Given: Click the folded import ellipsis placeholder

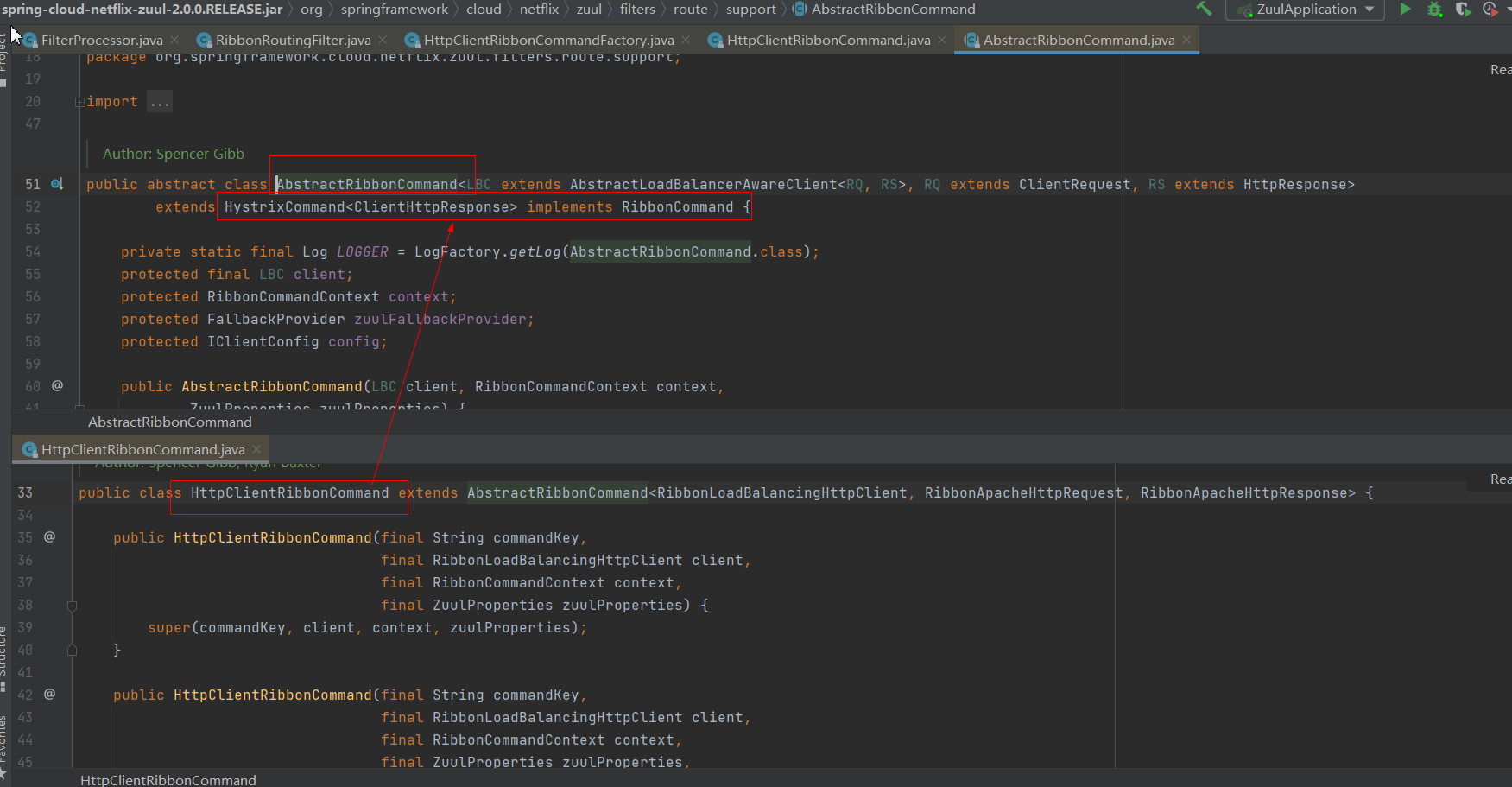Looking at the screenshot, I should (x=160, y=102).
